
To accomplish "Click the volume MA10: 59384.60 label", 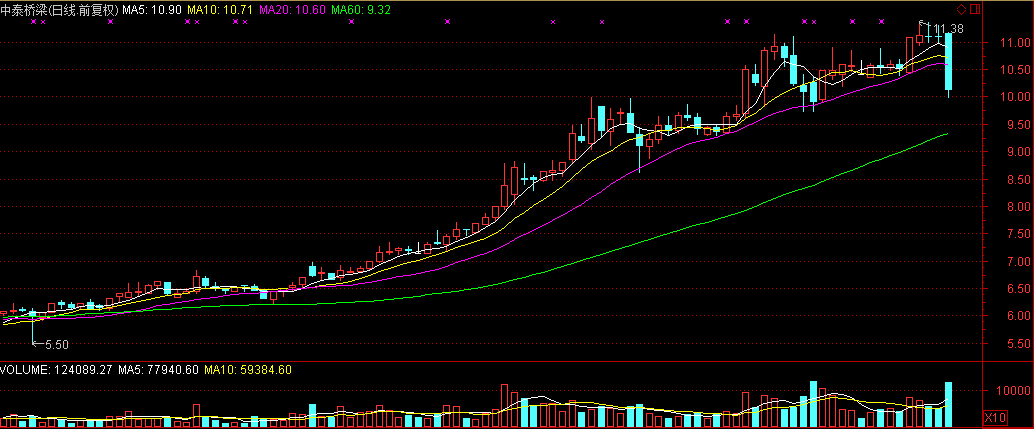I will click(x=248, y=370).
